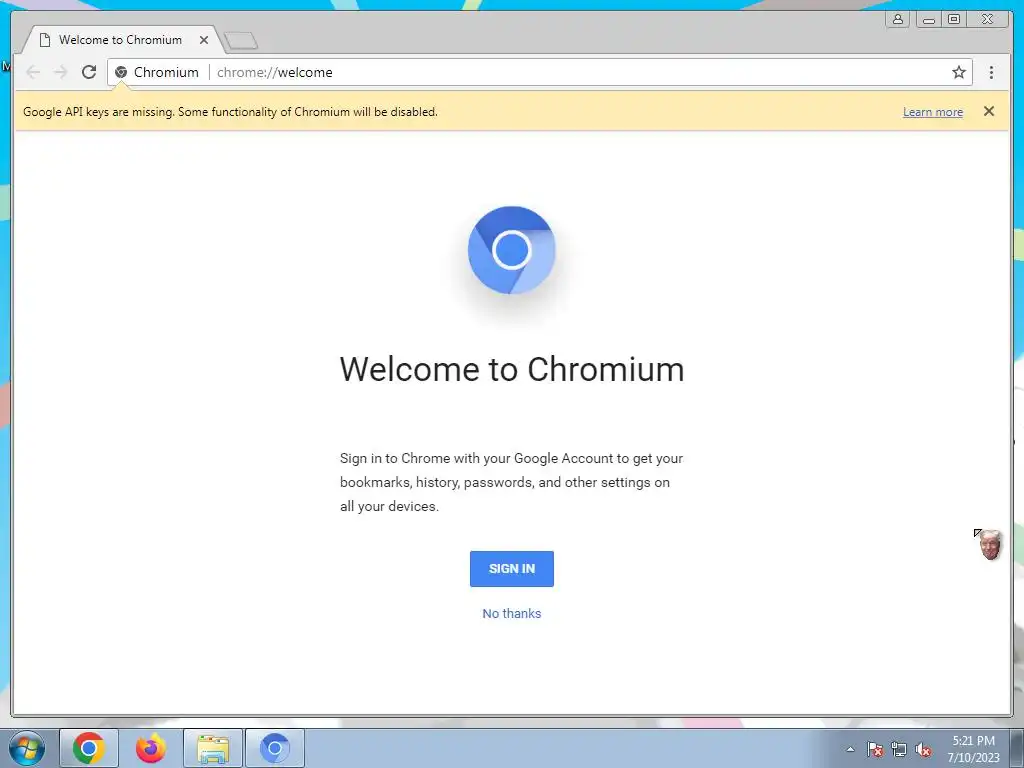The image size is (1024, 768).
Task: Open the Chromium three-dot menu
Action: (991, 72)
